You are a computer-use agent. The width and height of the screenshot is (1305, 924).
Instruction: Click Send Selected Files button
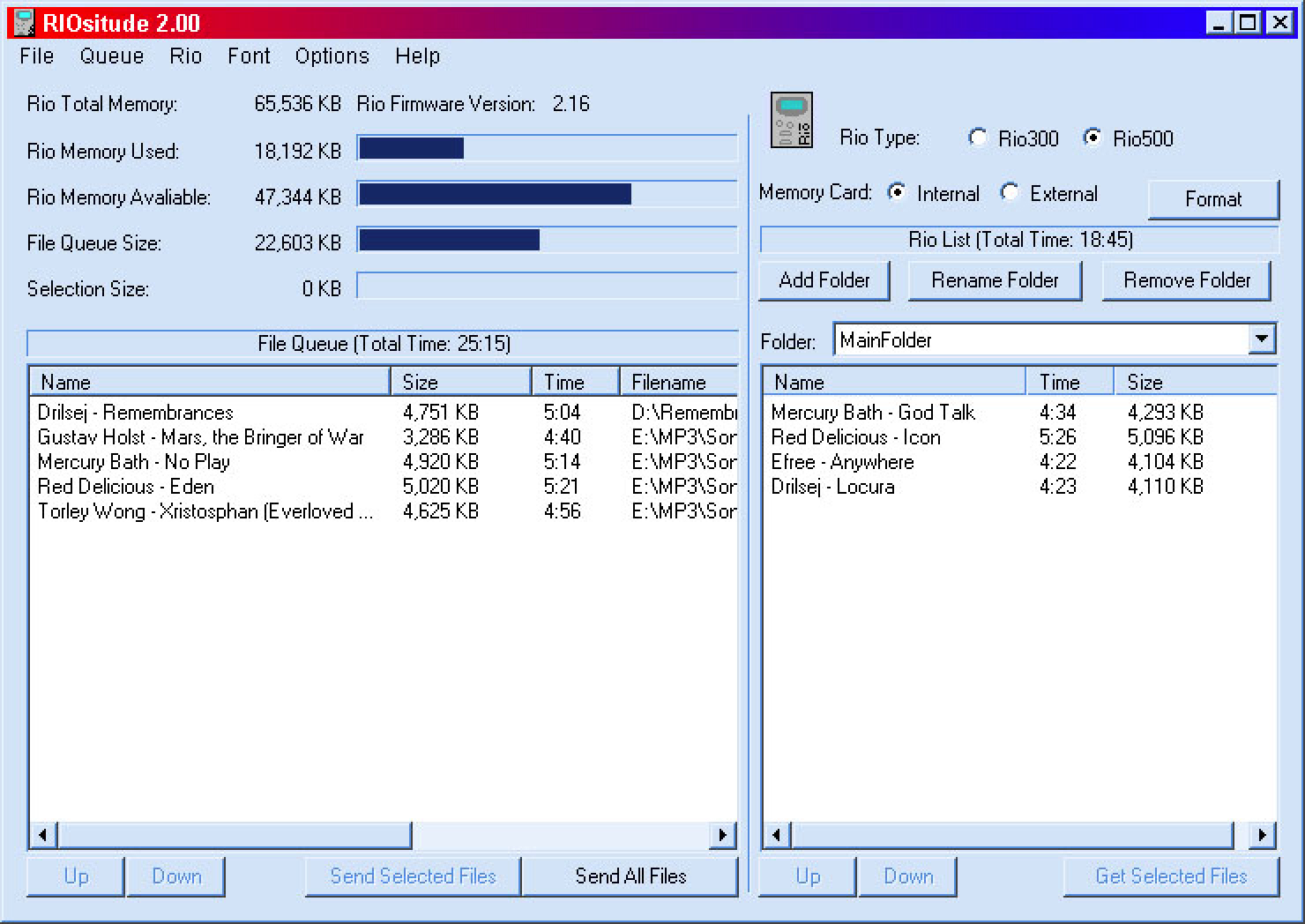413,876
